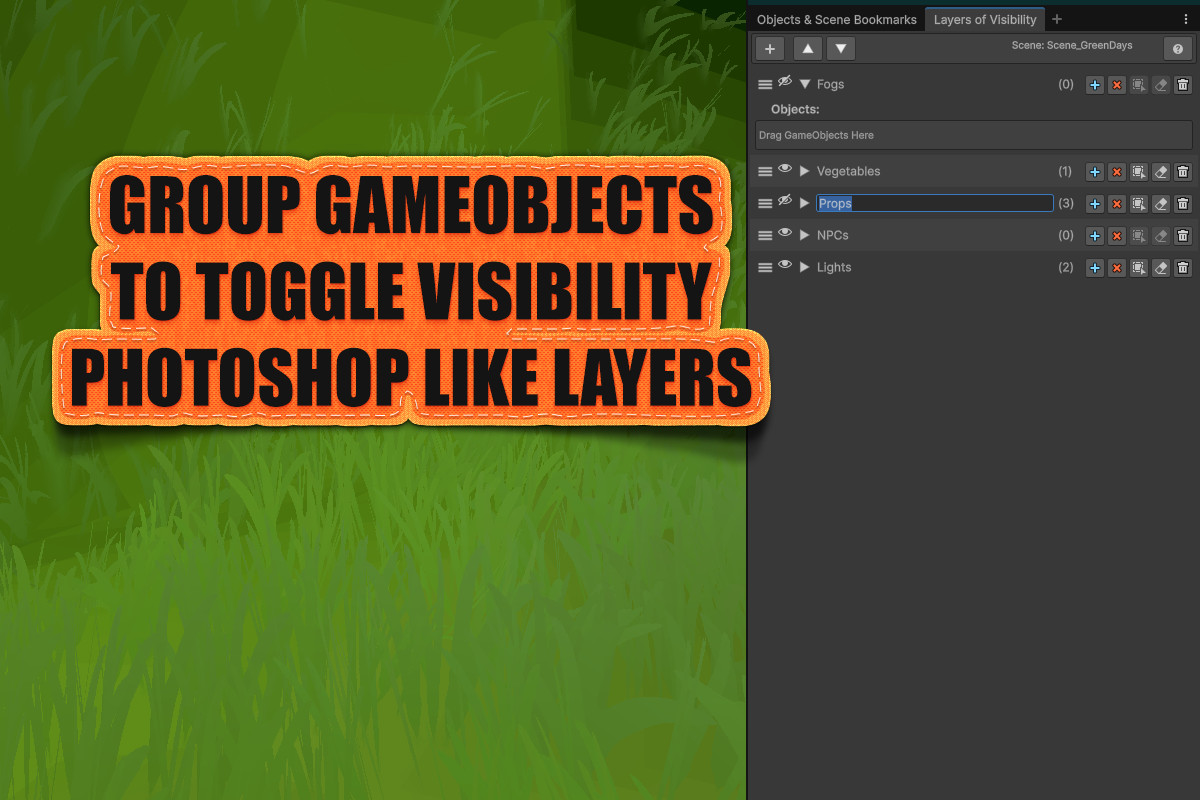Add selected objects to Lights layer

(1095, 268)
